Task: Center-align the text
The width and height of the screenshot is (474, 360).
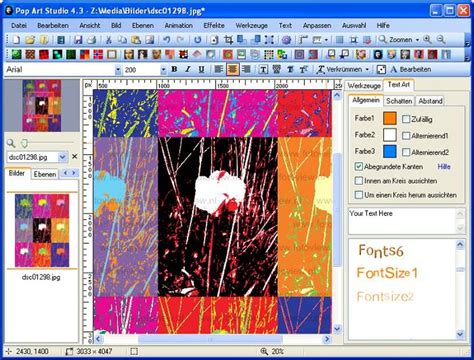Action: [x=233, y=69]
